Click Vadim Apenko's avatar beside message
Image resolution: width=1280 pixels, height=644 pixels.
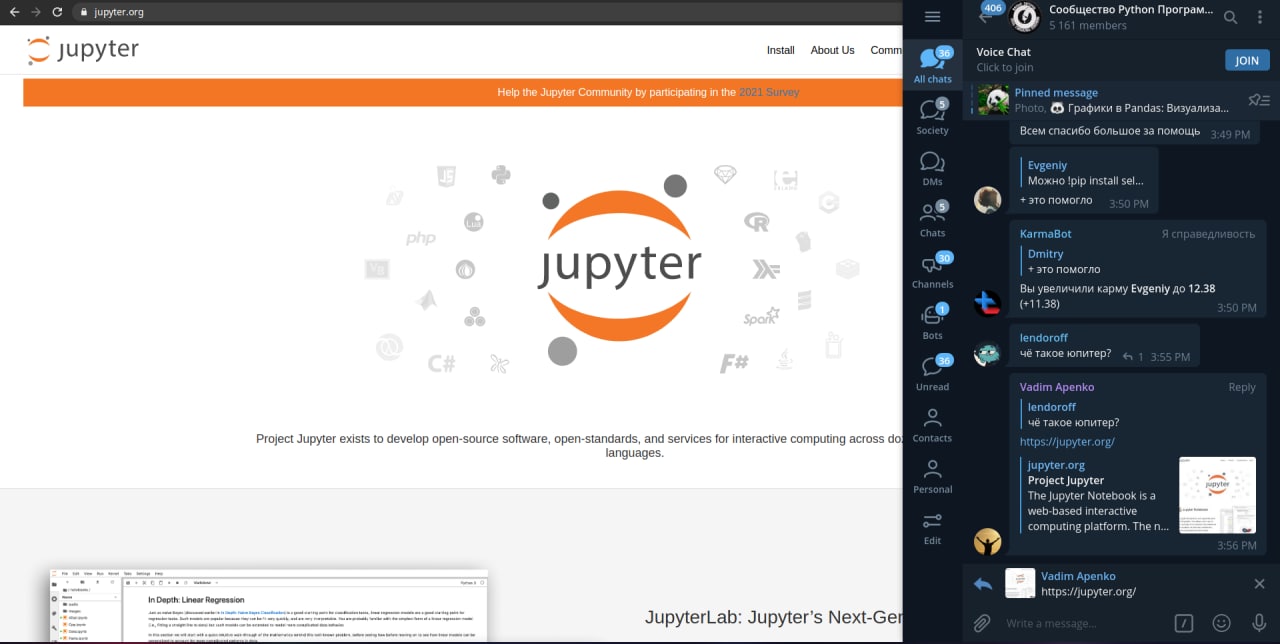click(x=988, y=541)
